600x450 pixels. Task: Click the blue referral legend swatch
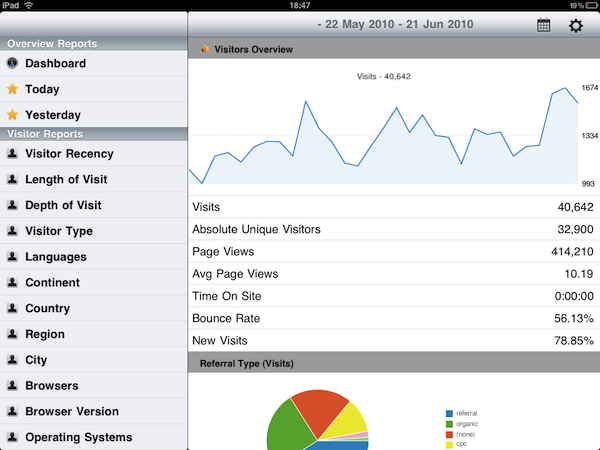tap(449, 414)
